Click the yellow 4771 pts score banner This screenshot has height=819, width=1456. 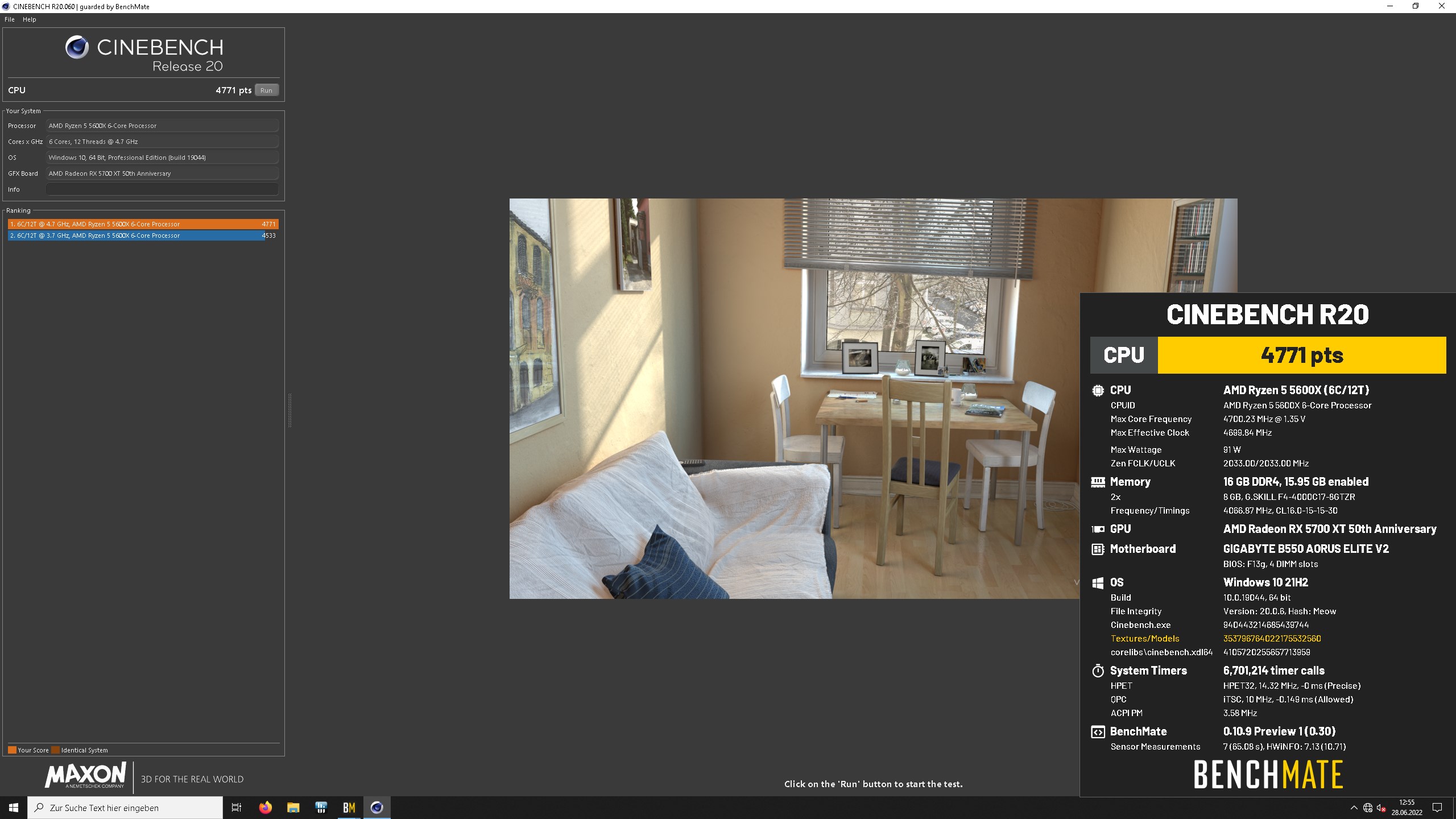[x=1302, y=355]
